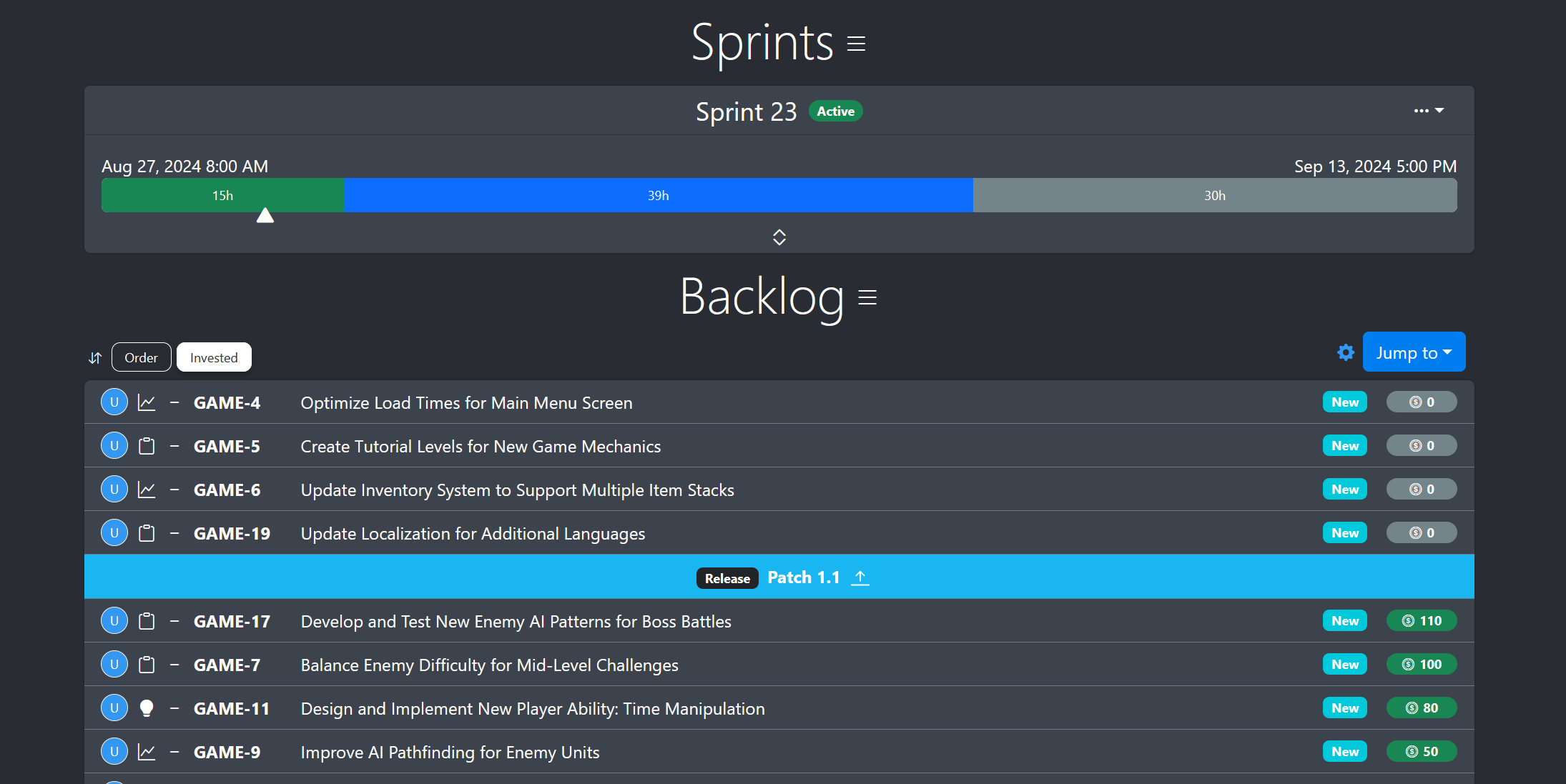Click the release upload icon beside Patch 1.1

tap(860, 577)
